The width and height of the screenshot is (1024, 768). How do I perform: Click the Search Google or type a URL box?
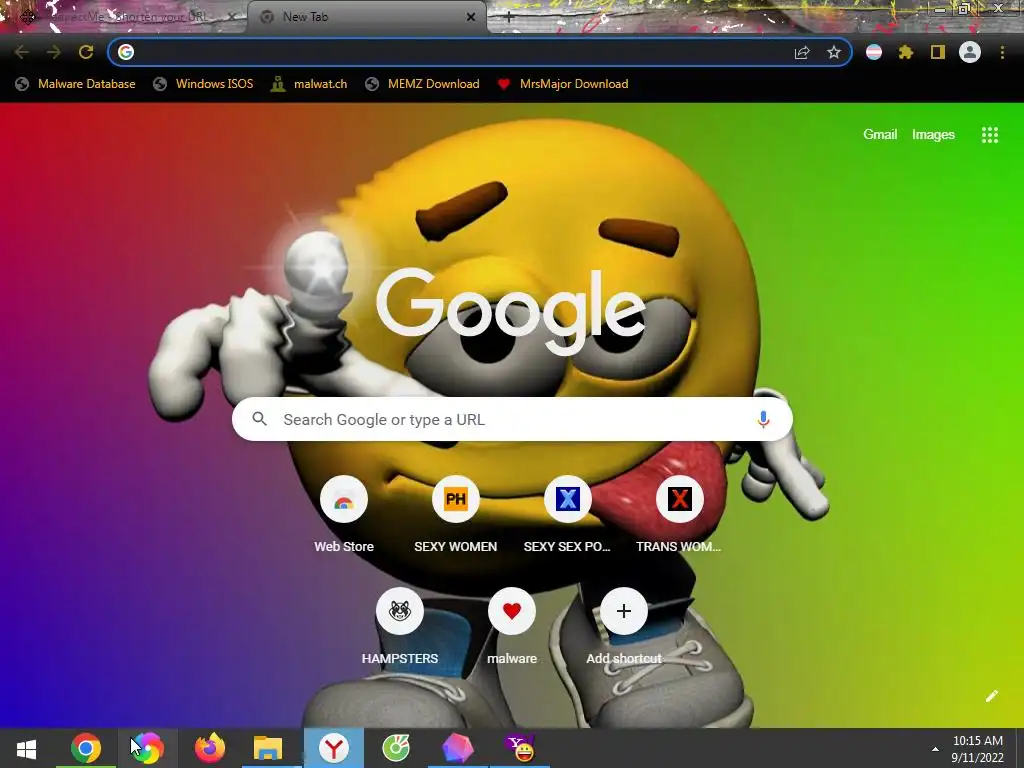[512, 419]
